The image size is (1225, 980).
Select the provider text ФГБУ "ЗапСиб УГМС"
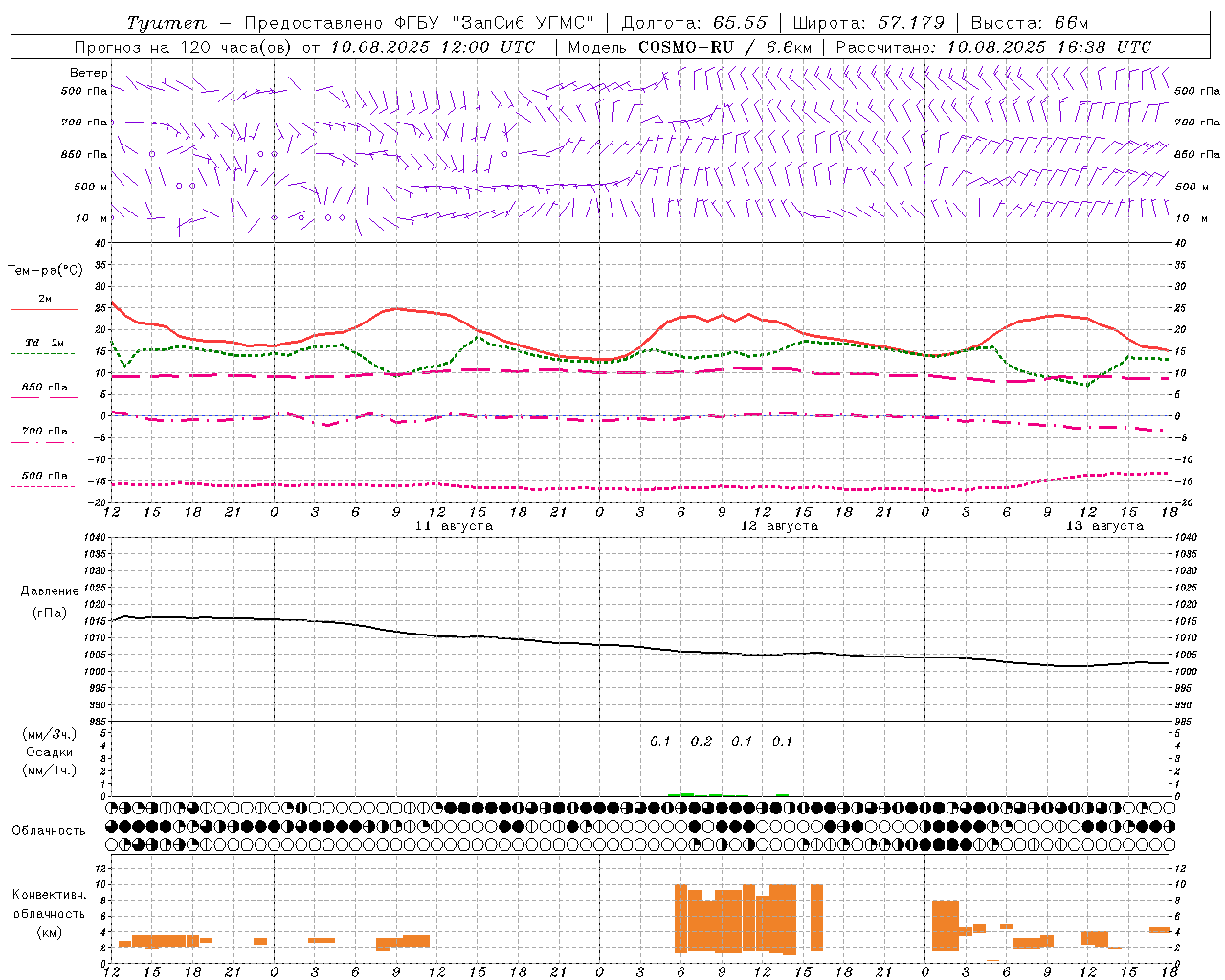(495, 23)
